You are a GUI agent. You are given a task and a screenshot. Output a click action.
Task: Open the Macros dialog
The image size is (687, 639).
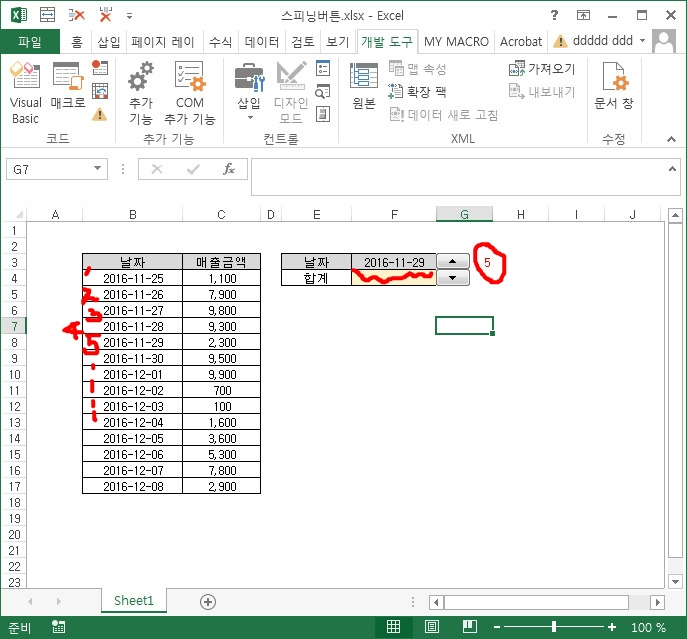(x=67, y=85)
